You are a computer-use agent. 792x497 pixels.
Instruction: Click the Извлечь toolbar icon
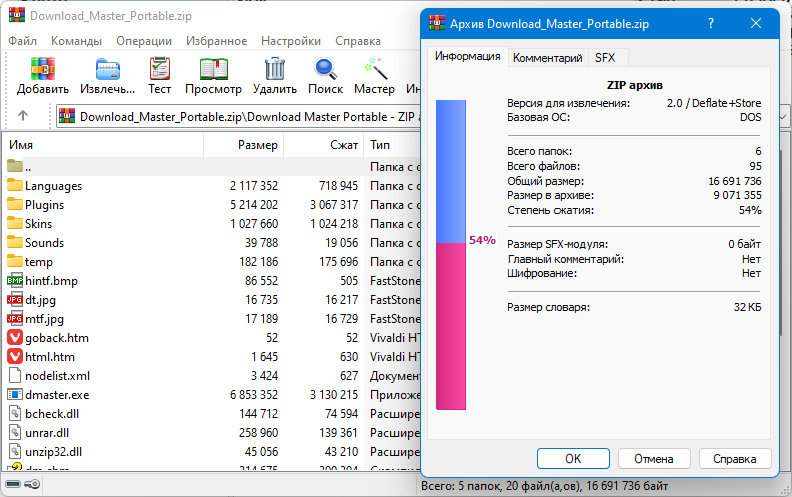[x=108, y=69]
